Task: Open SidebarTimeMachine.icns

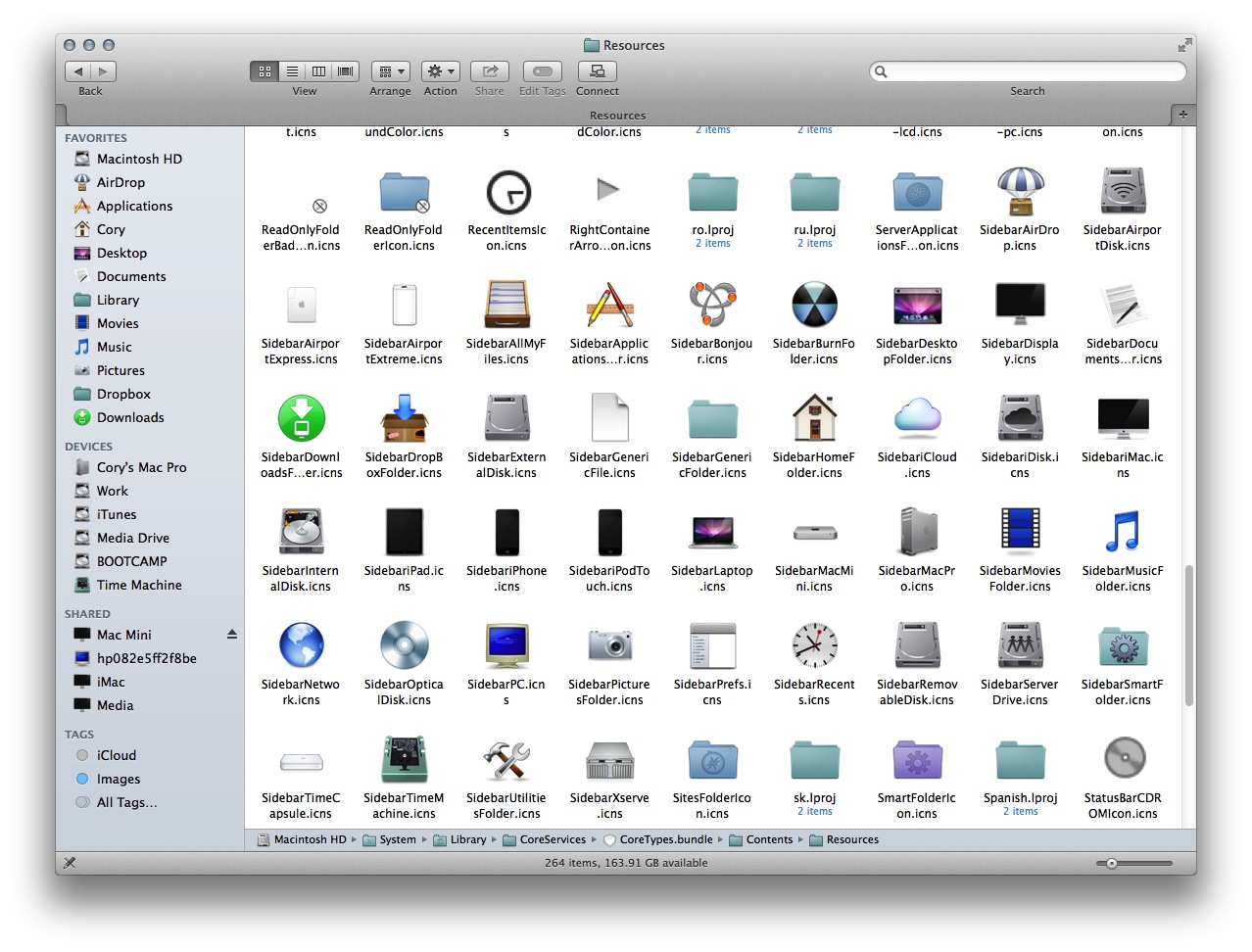Action: tap(404, 759)
